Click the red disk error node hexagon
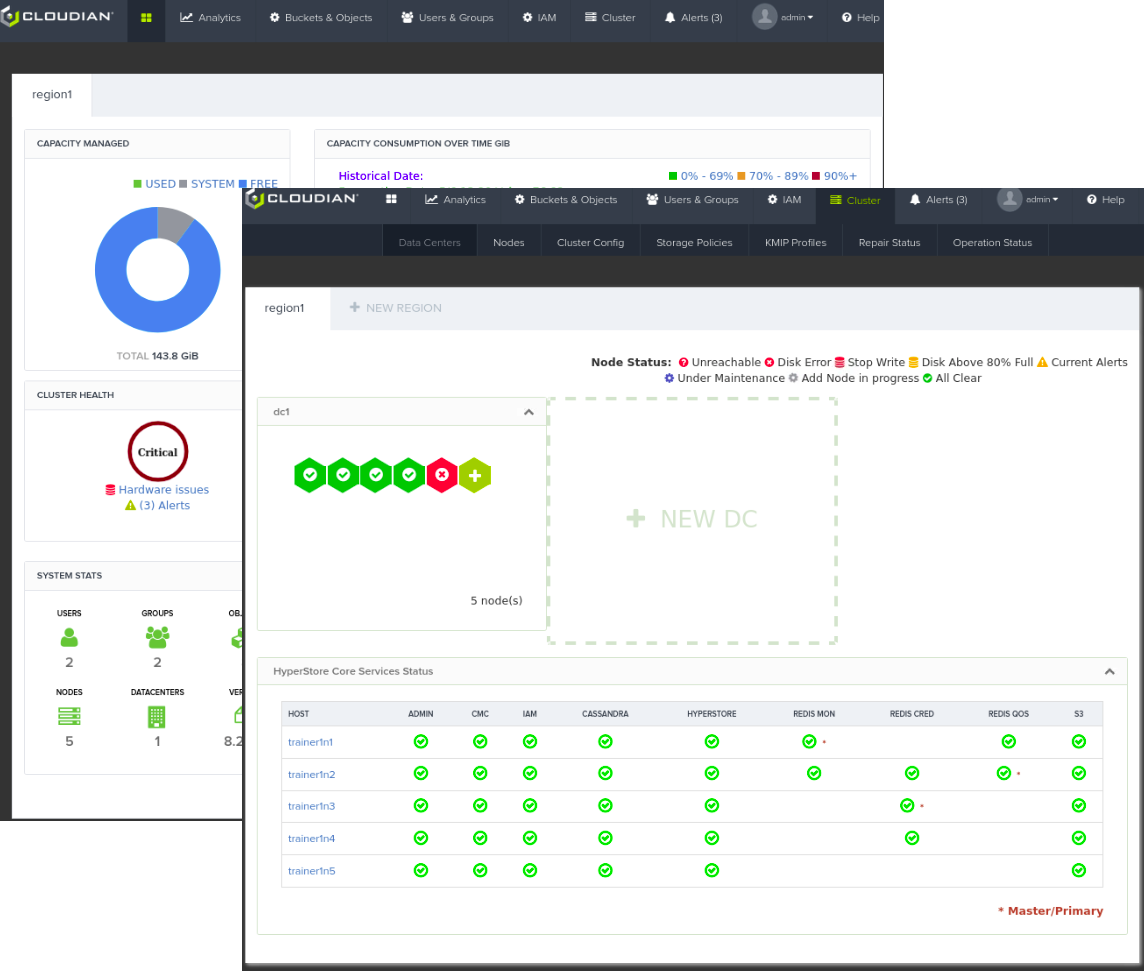The image size is (1144, 971). coord(442,475)
